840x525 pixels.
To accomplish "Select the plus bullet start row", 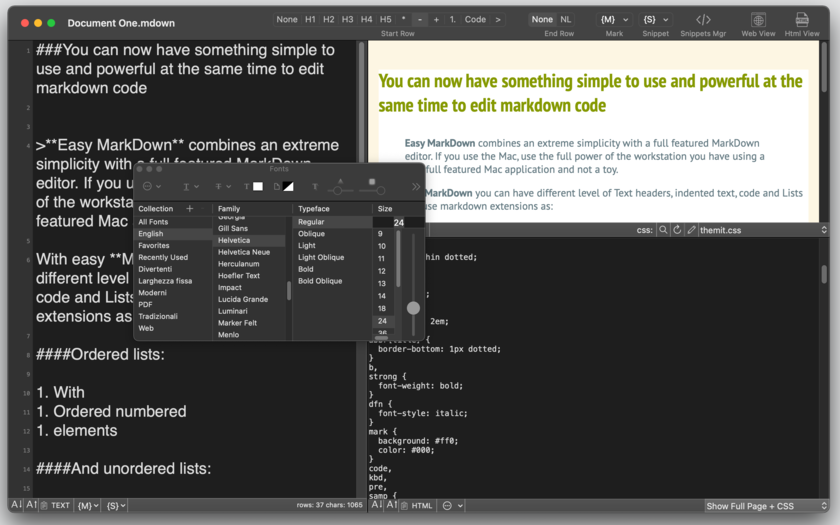I will tap(436, 19).
